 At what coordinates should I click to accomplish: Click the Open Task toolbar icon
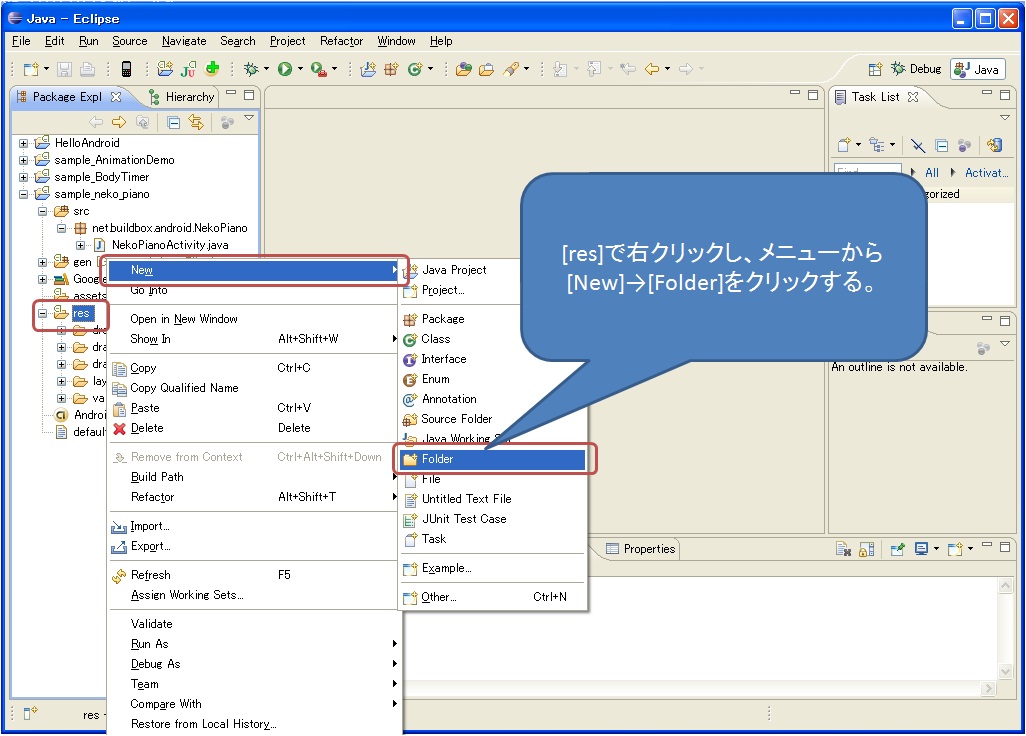pyautogui.click(x=487, y=69)
